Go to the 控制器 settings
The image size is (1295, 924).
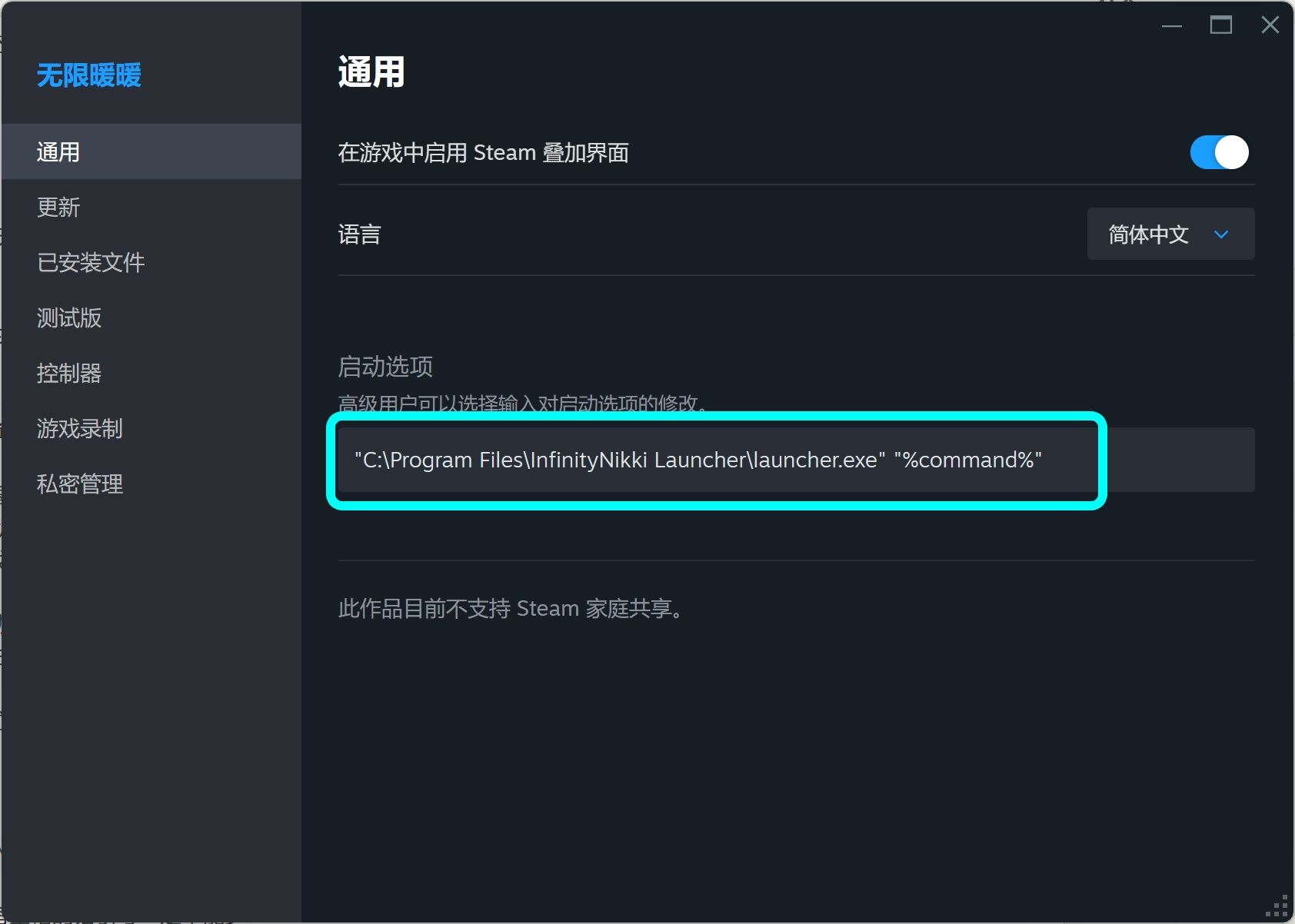pos(151,373)
